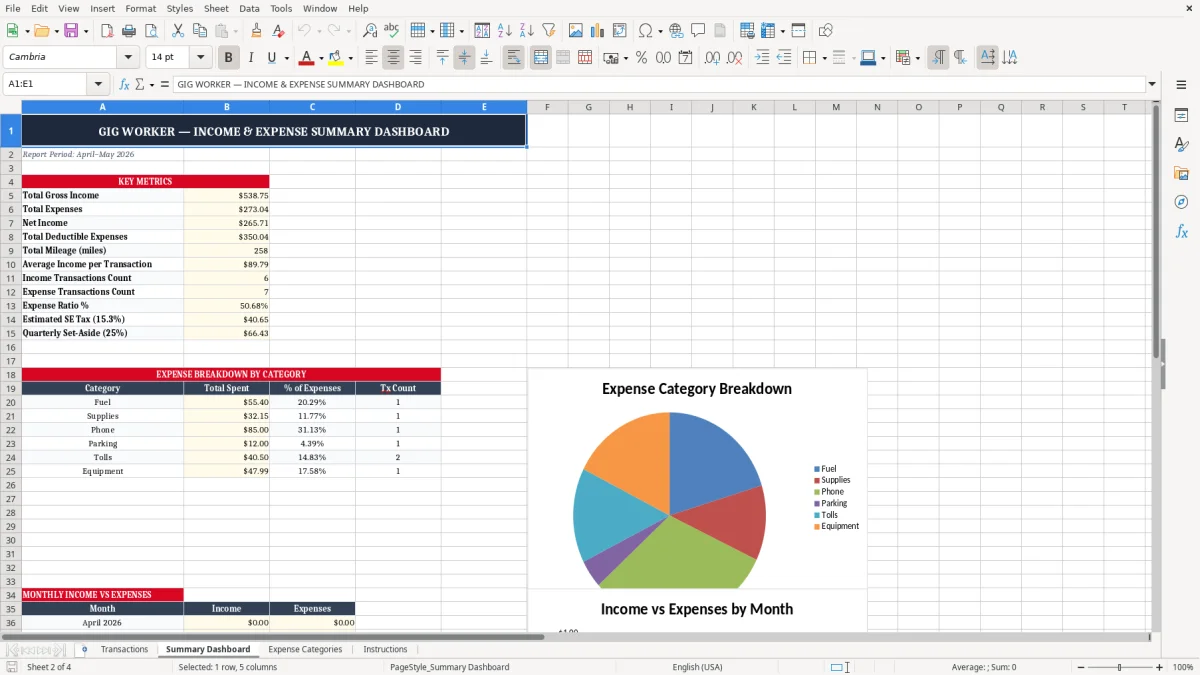
Task: Toggle Print Preview icon
Action: click(151, 31)
